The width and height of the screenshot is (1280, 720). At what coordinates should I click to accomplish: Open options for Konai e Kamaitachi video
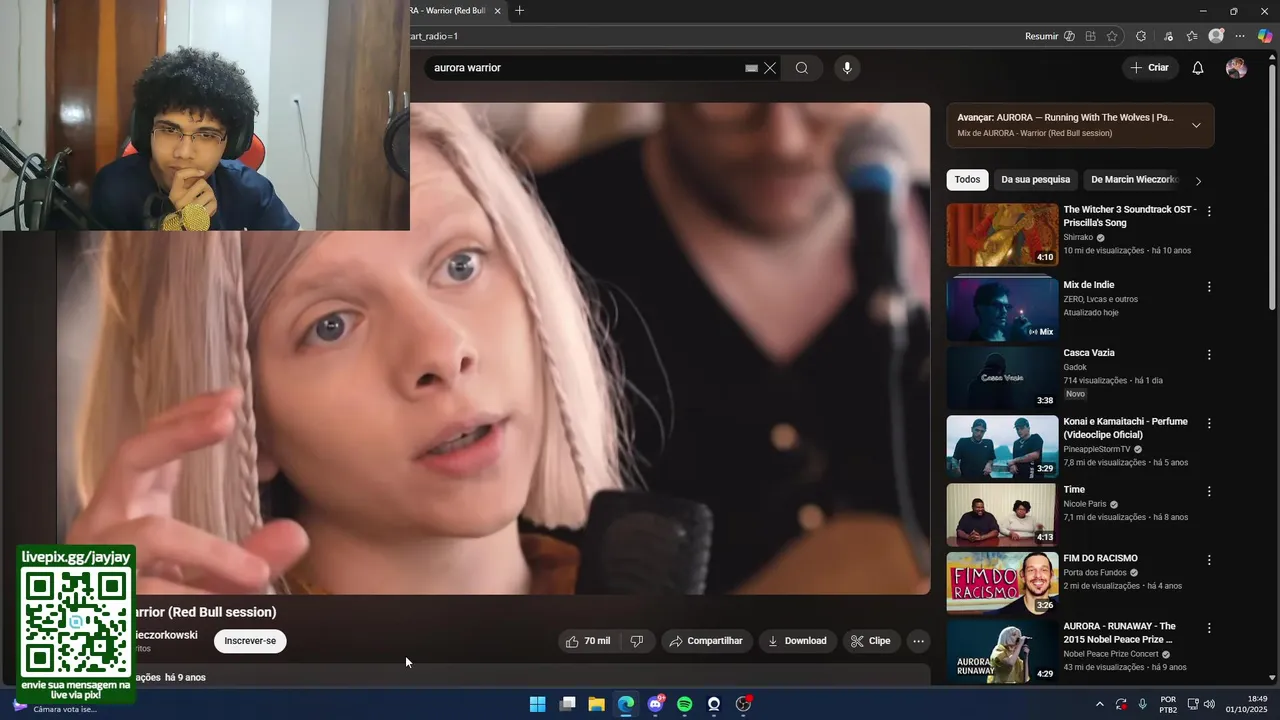coord(1209,423)
